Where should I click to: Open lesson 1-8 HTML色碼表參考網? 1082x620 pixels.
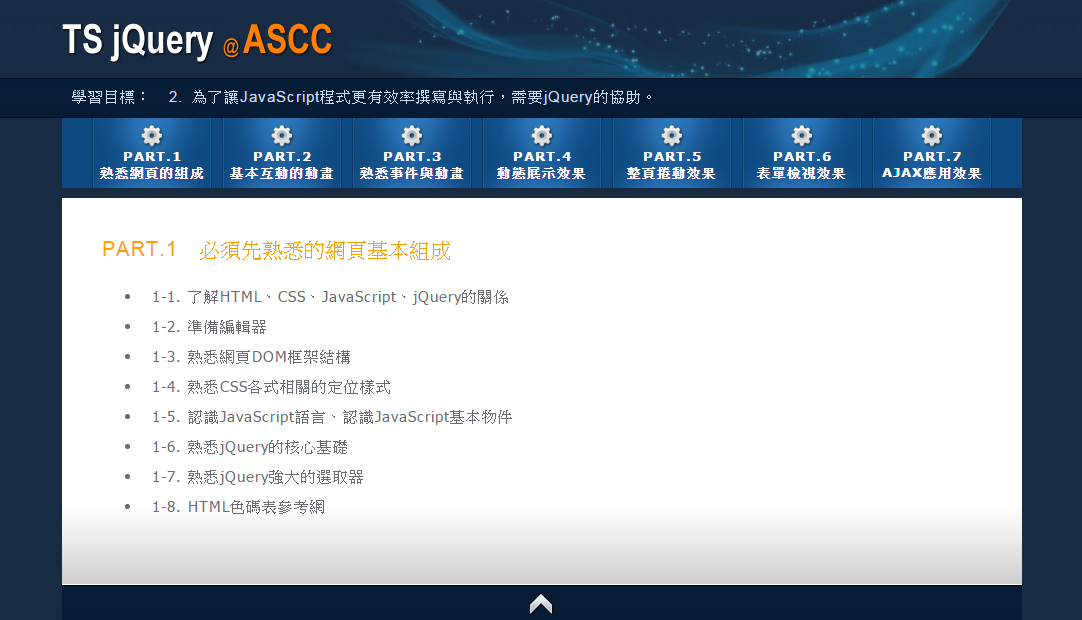pos(238,507)
